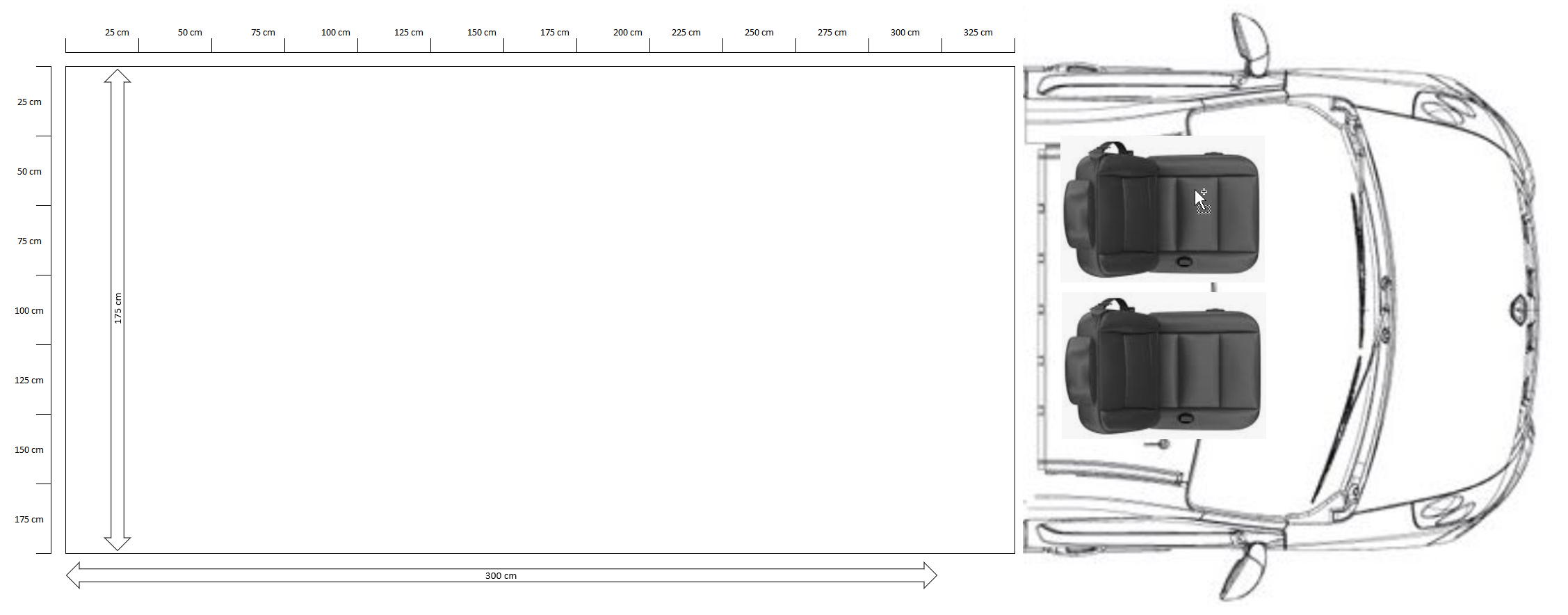1568x615 pixels.
Task: Click the "300 cm" text inside horizontal arrow
Action: [501, 576]
